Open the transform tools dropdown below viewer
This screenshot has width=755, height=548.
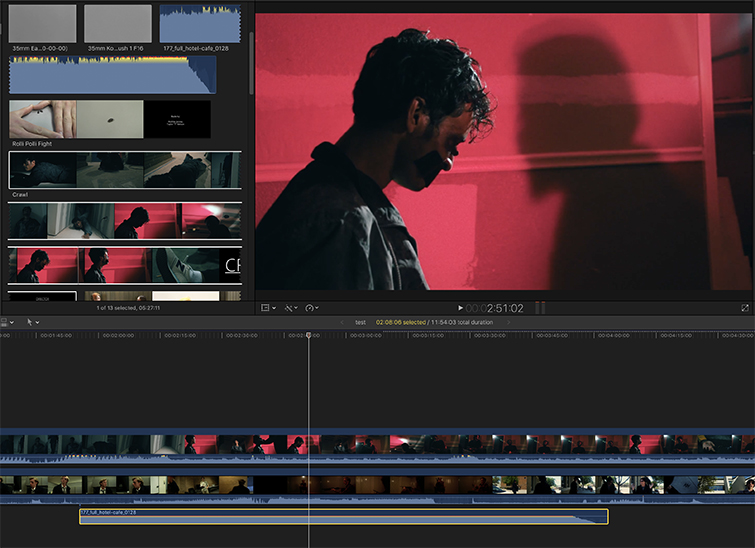[x=267, y=308]
